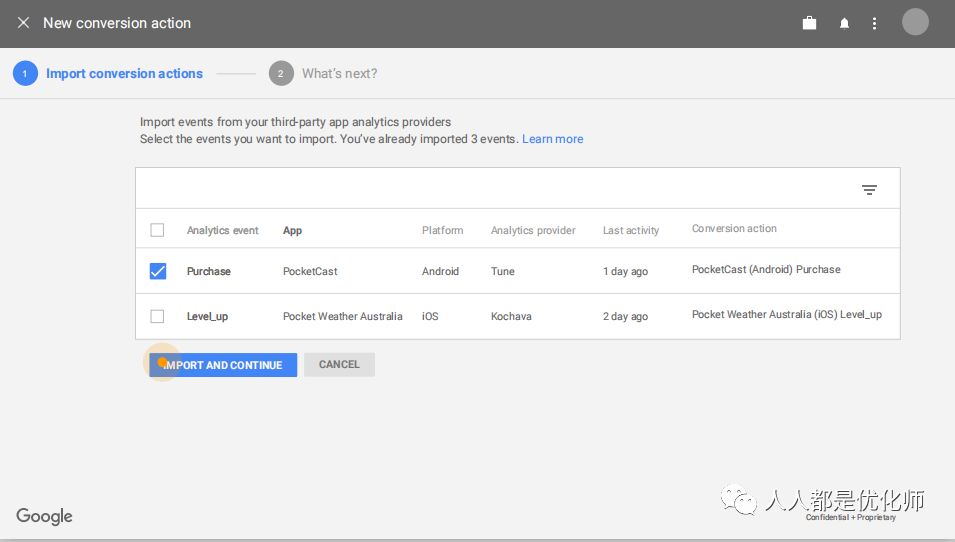955x542 pixels.
Task: Click the Analytics event column header
Action: click(222, 230)
